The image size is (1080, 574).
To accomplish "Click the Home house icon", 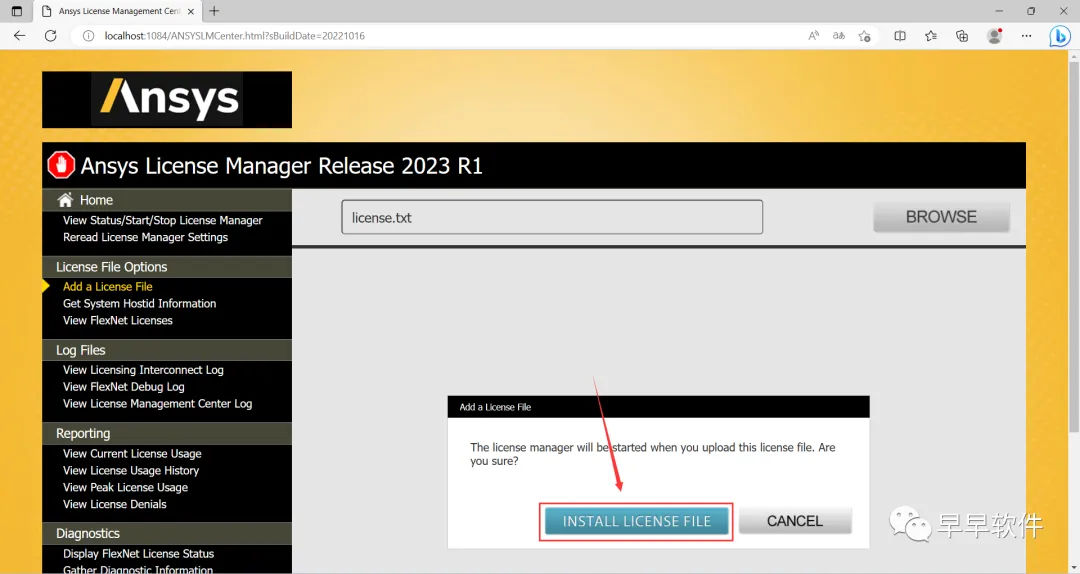I will [65, 200].
